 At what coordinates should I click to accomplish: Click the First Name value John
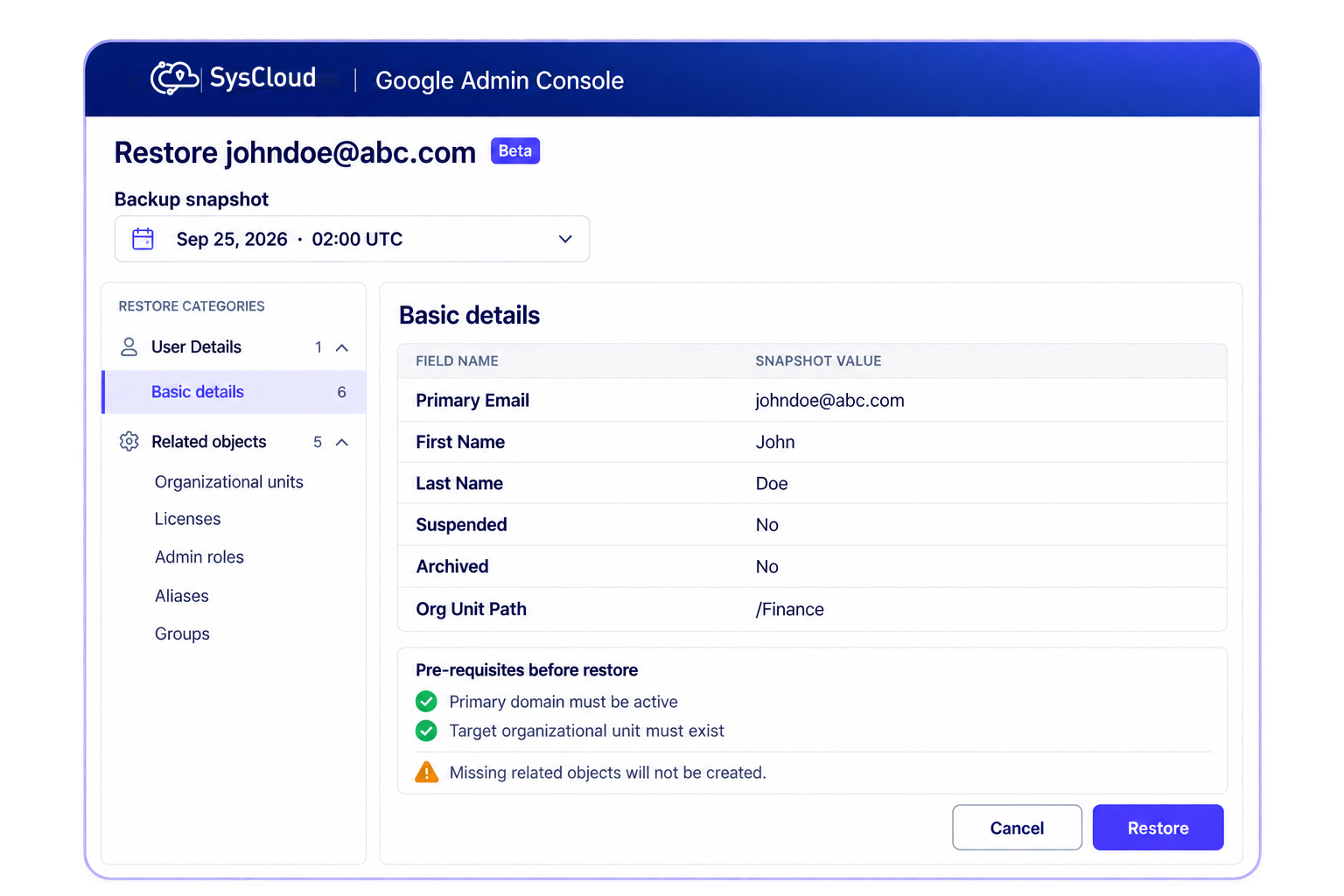pyautogui.click(x=775, y=442)
